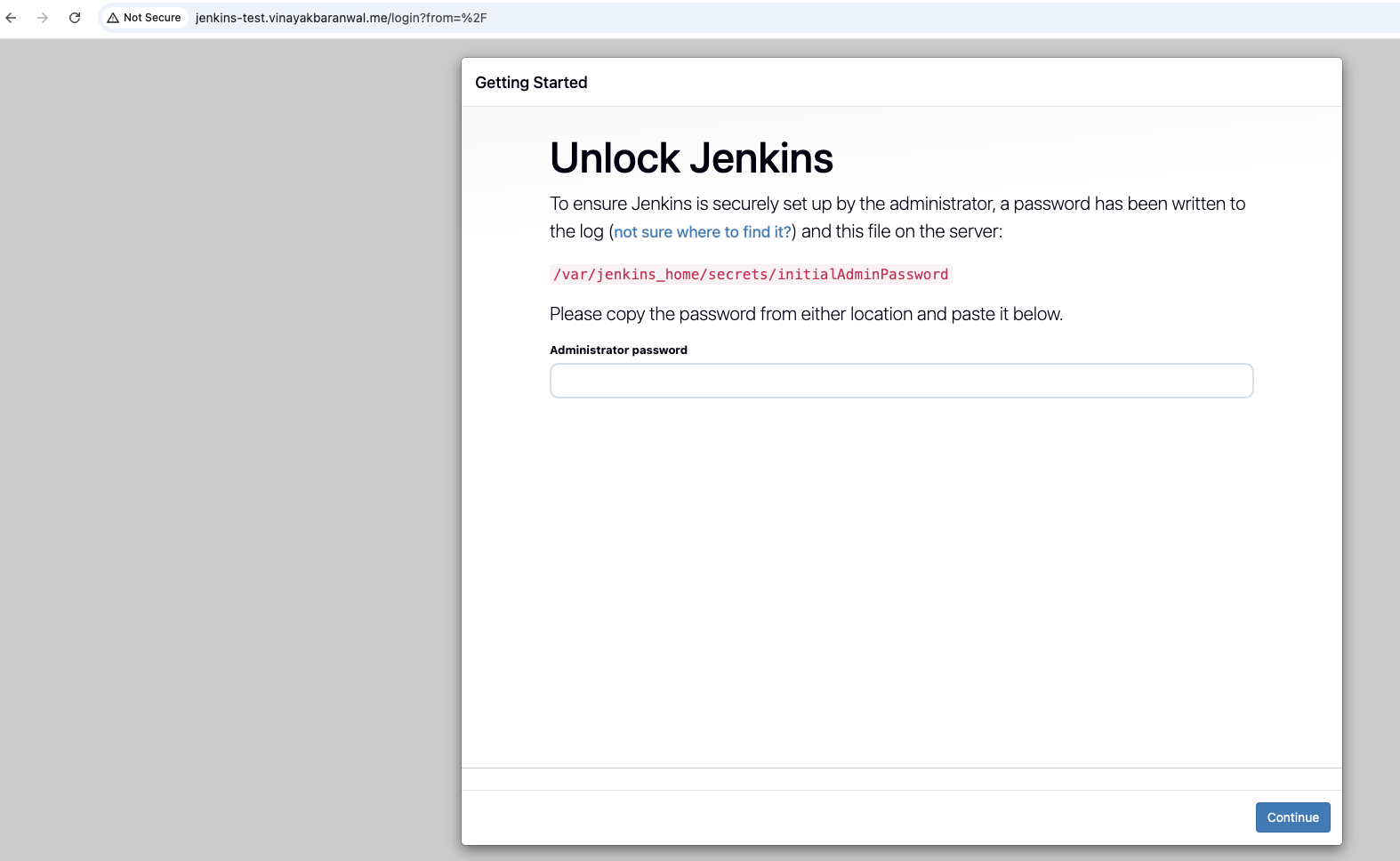
Task: Open the Not Secure site info badge
Action: (x=144, y=18)
